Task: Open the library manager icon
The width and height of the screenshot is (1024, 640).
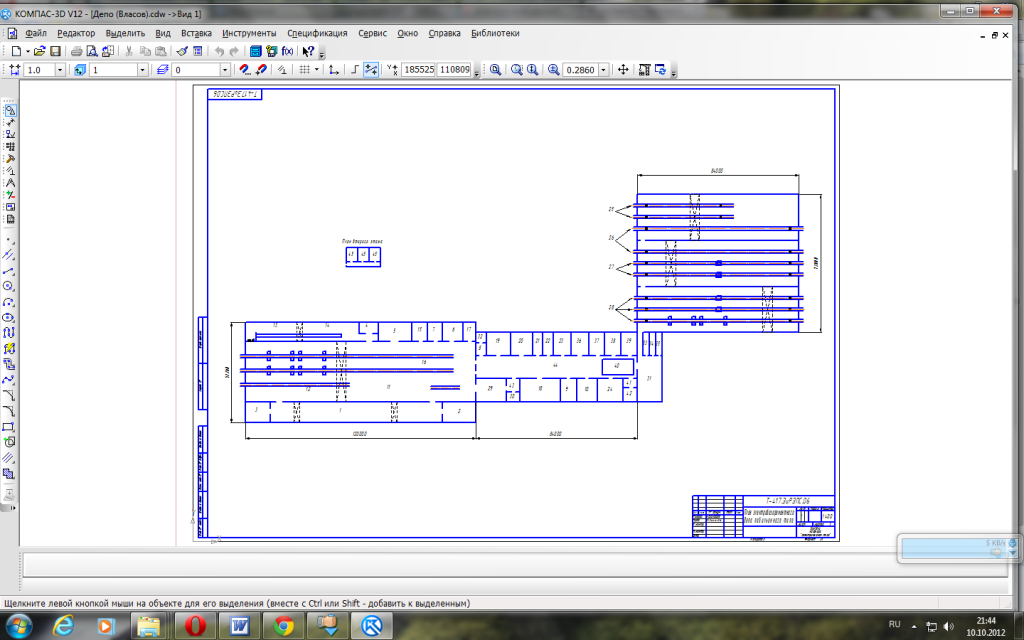Action: [255, 51]
